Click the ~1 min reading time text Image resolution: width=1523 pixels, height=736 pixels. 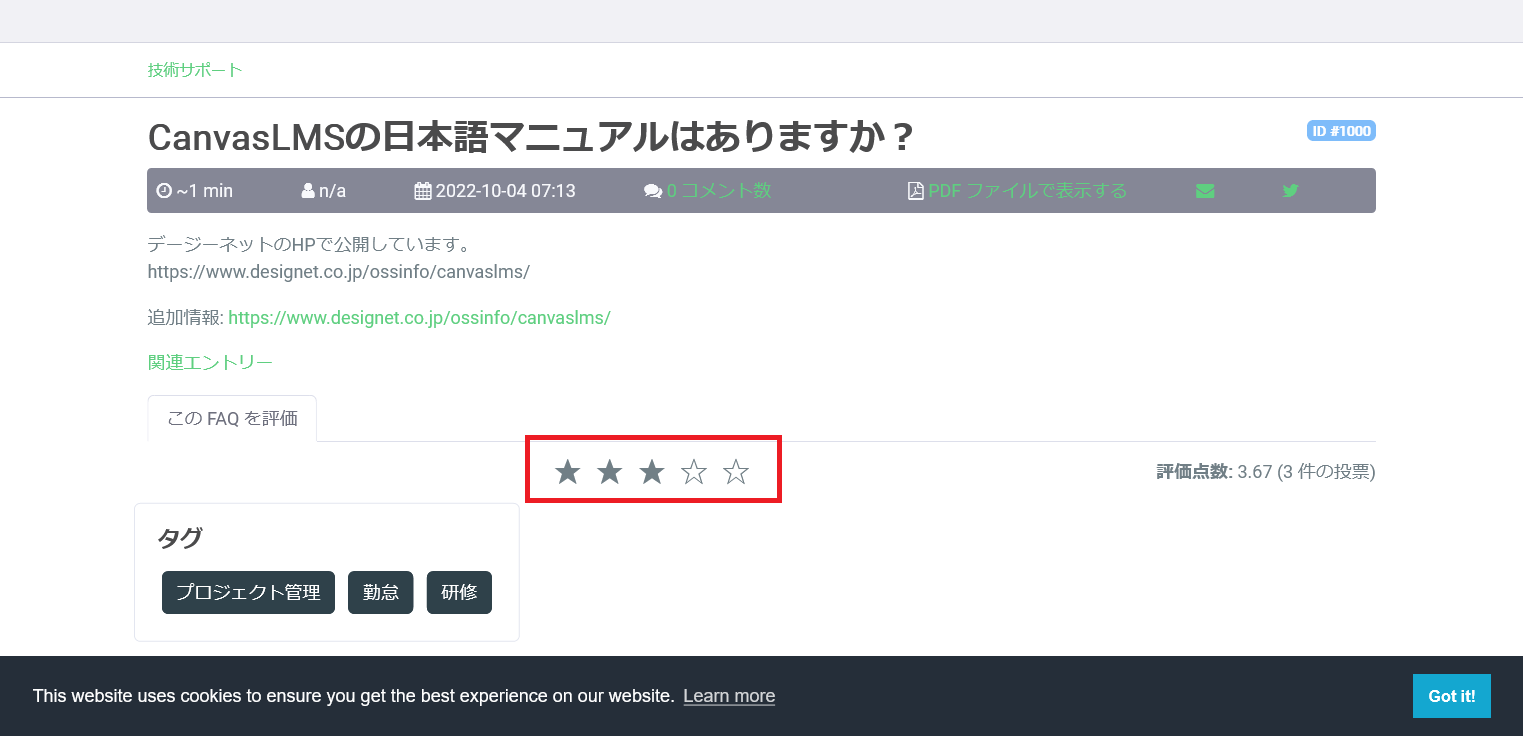205,191
